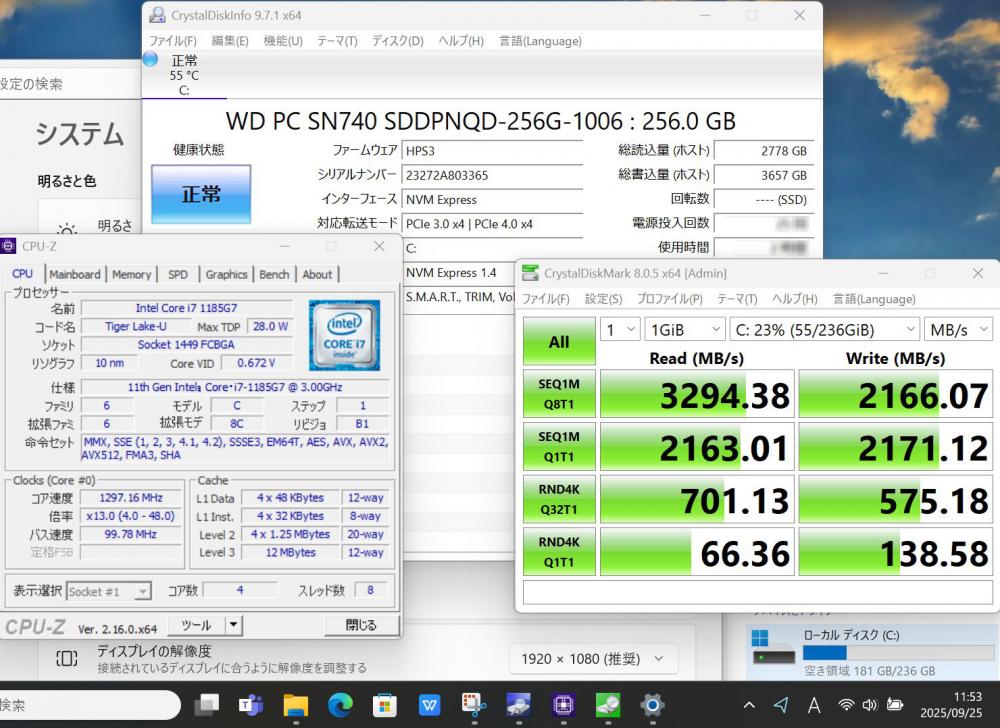The image size is (1000, 728).
Task: Run the RND4K Q32T1 test
Action: 559,499
